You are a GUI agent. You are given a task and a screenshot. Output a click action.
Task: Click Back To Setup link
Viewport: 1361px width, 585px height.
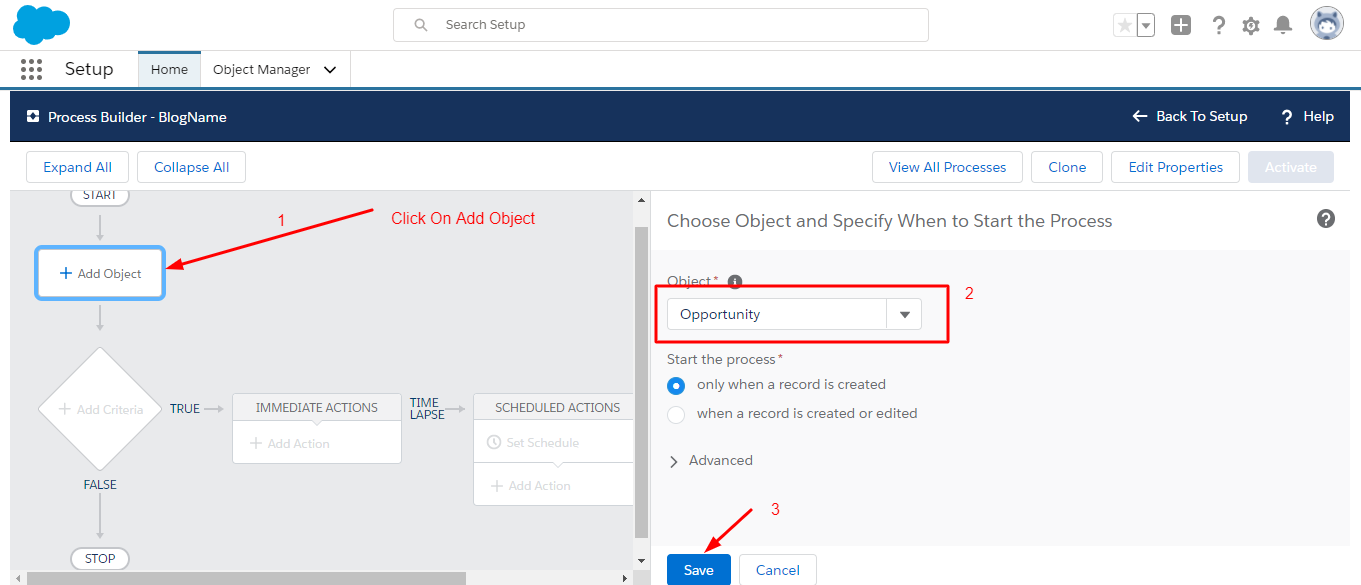pos(1190,116)
